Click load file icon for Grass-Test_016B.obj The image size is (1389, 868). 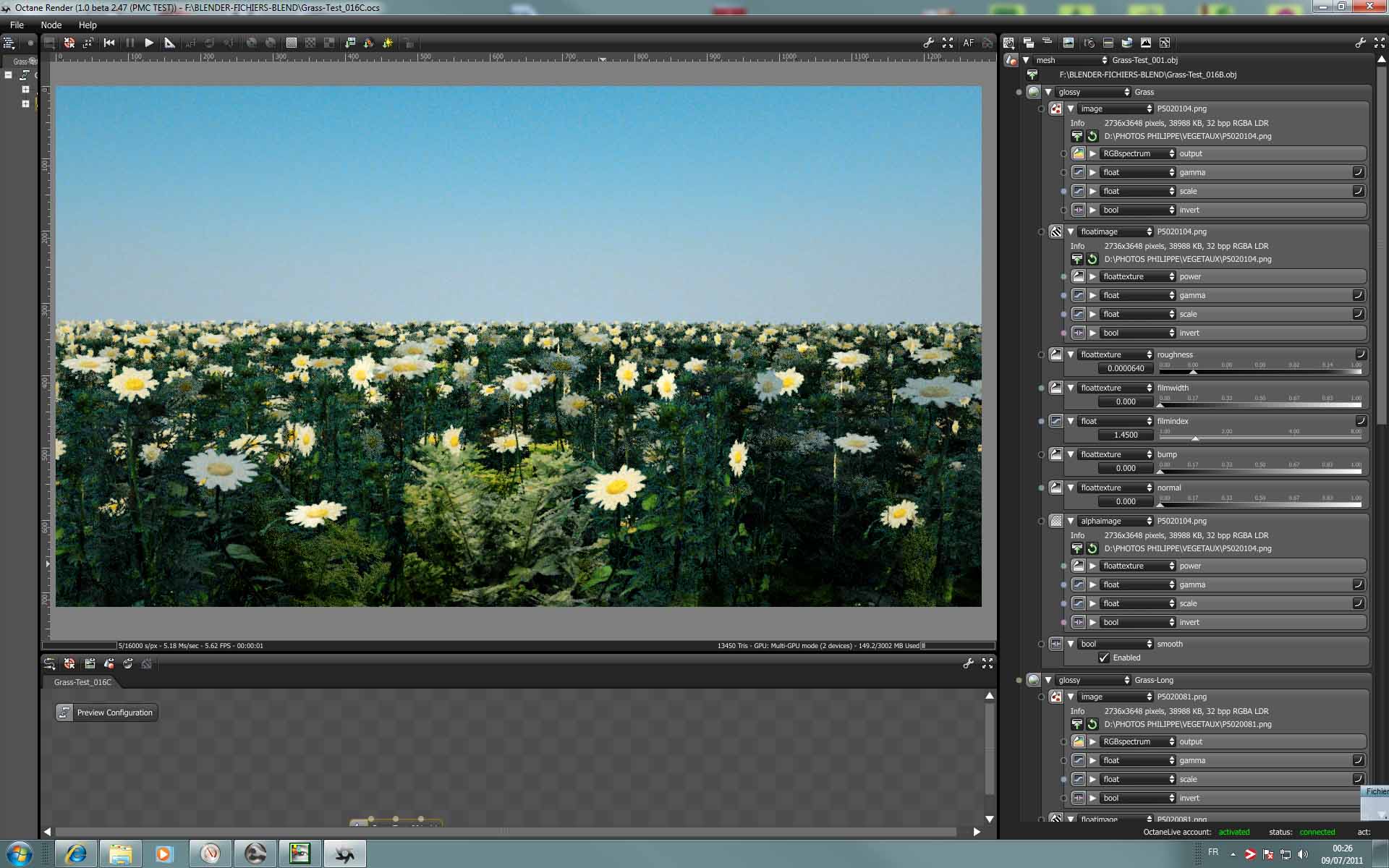coord(1032,75)
